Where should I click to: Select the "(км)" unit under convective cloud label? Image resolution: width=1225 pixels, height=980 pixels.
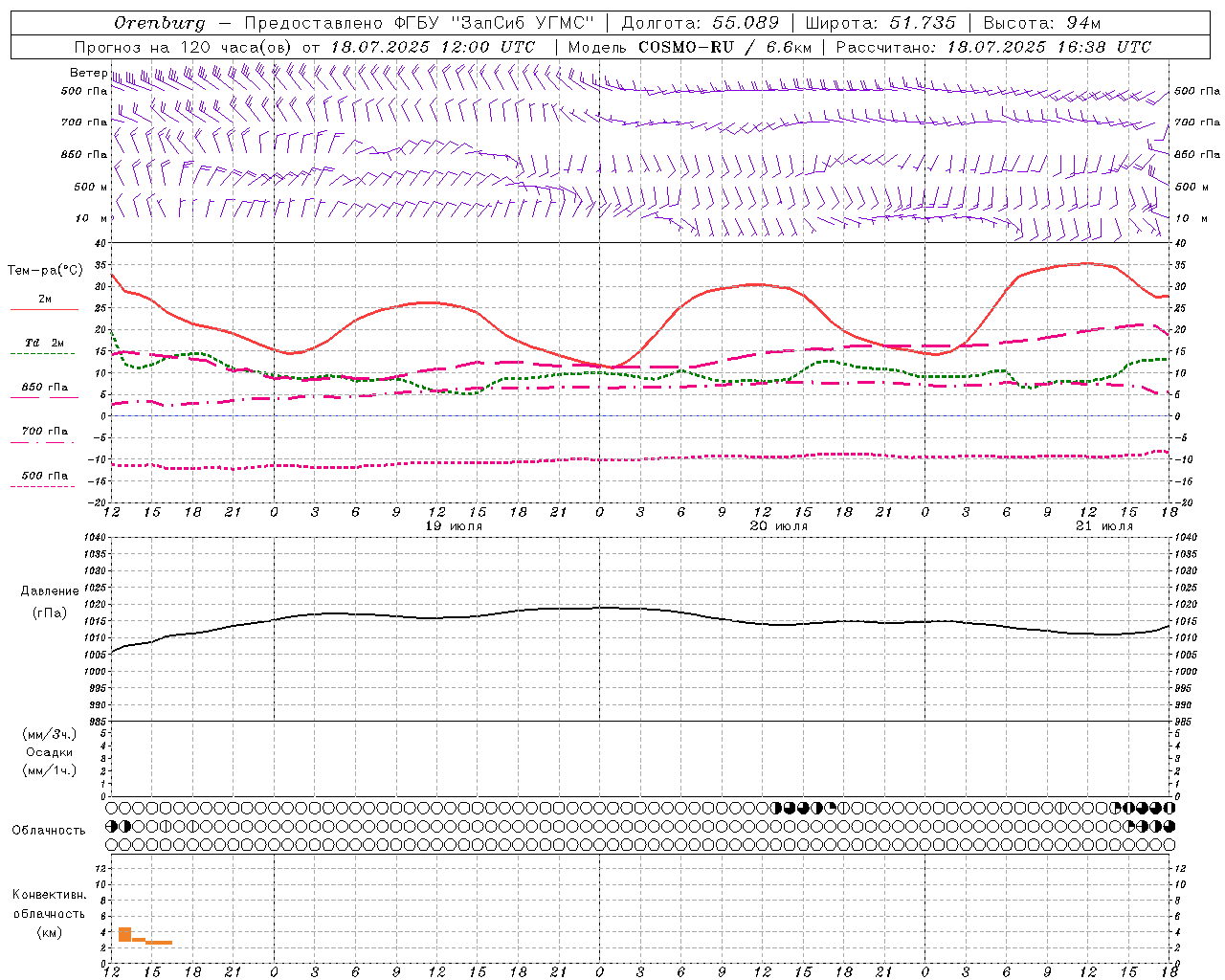point(49,932)
